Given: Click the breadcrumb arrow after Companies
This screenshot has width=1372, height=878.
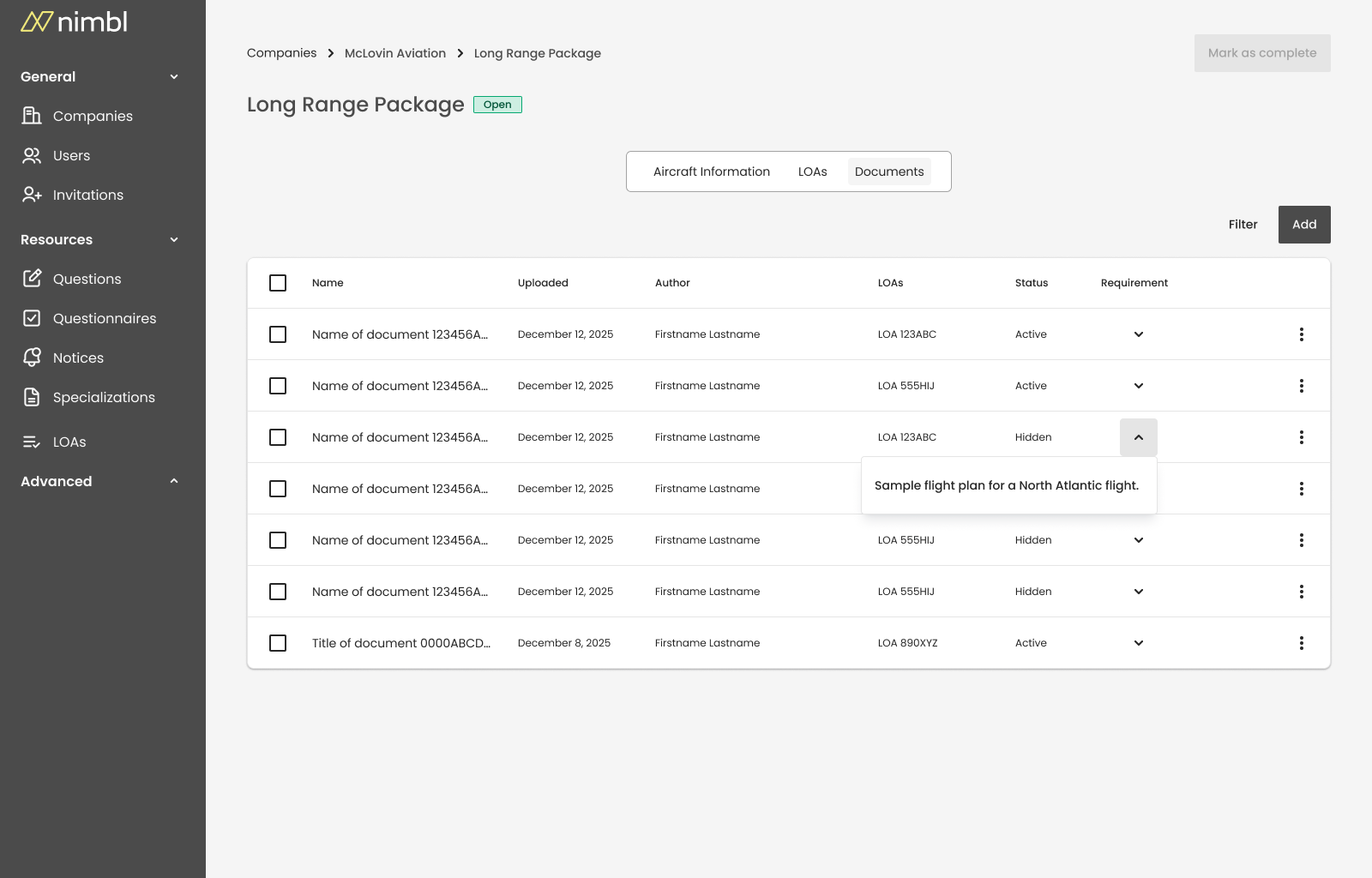Looking at the screenshot, I should (331, 53).
